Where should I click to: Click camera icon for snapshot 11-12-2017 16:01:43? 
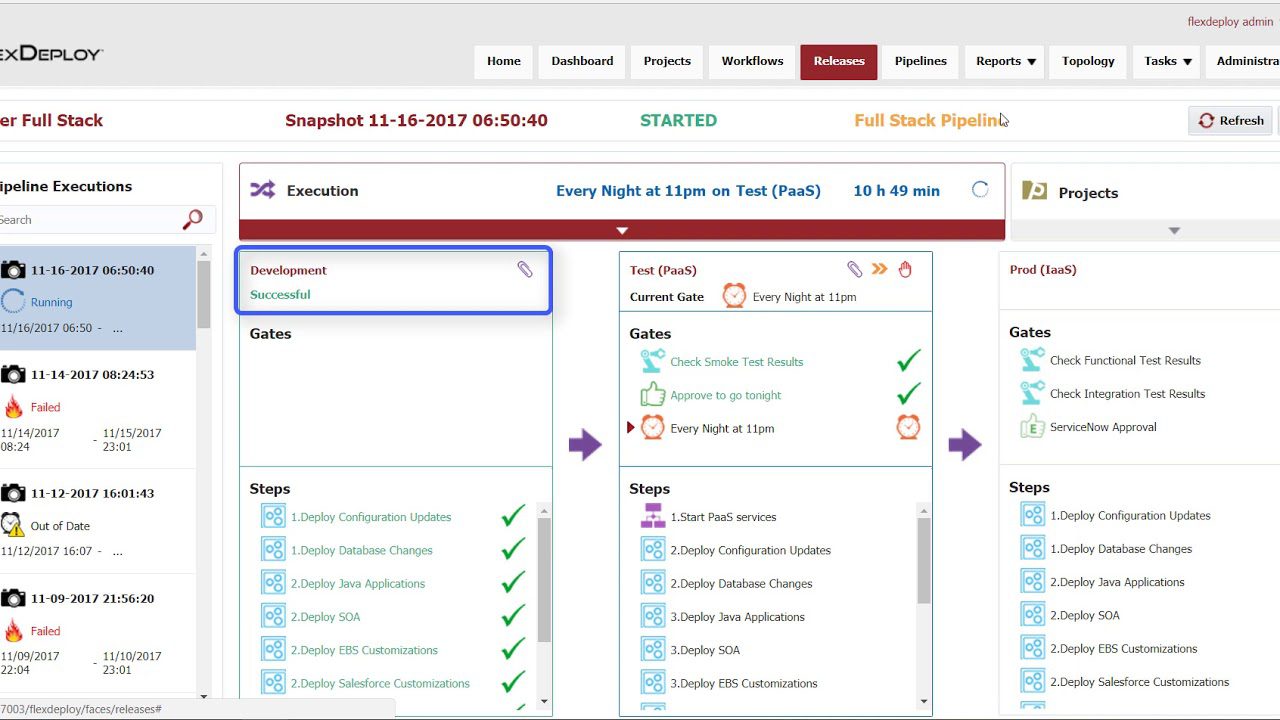[13, 493]
